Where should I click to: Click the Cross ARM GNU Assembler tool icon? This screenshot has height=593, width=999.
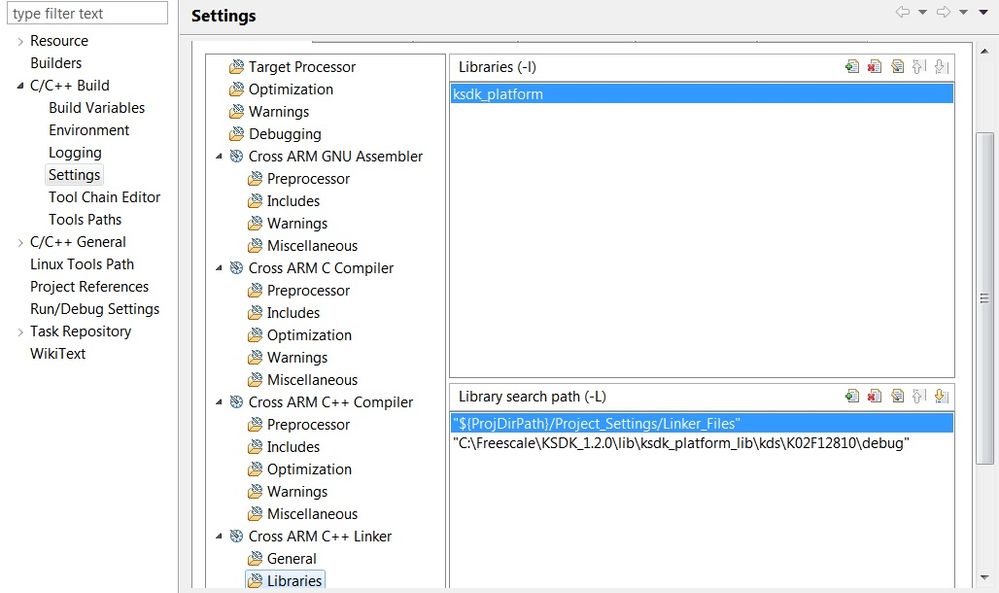coord(236,156)
